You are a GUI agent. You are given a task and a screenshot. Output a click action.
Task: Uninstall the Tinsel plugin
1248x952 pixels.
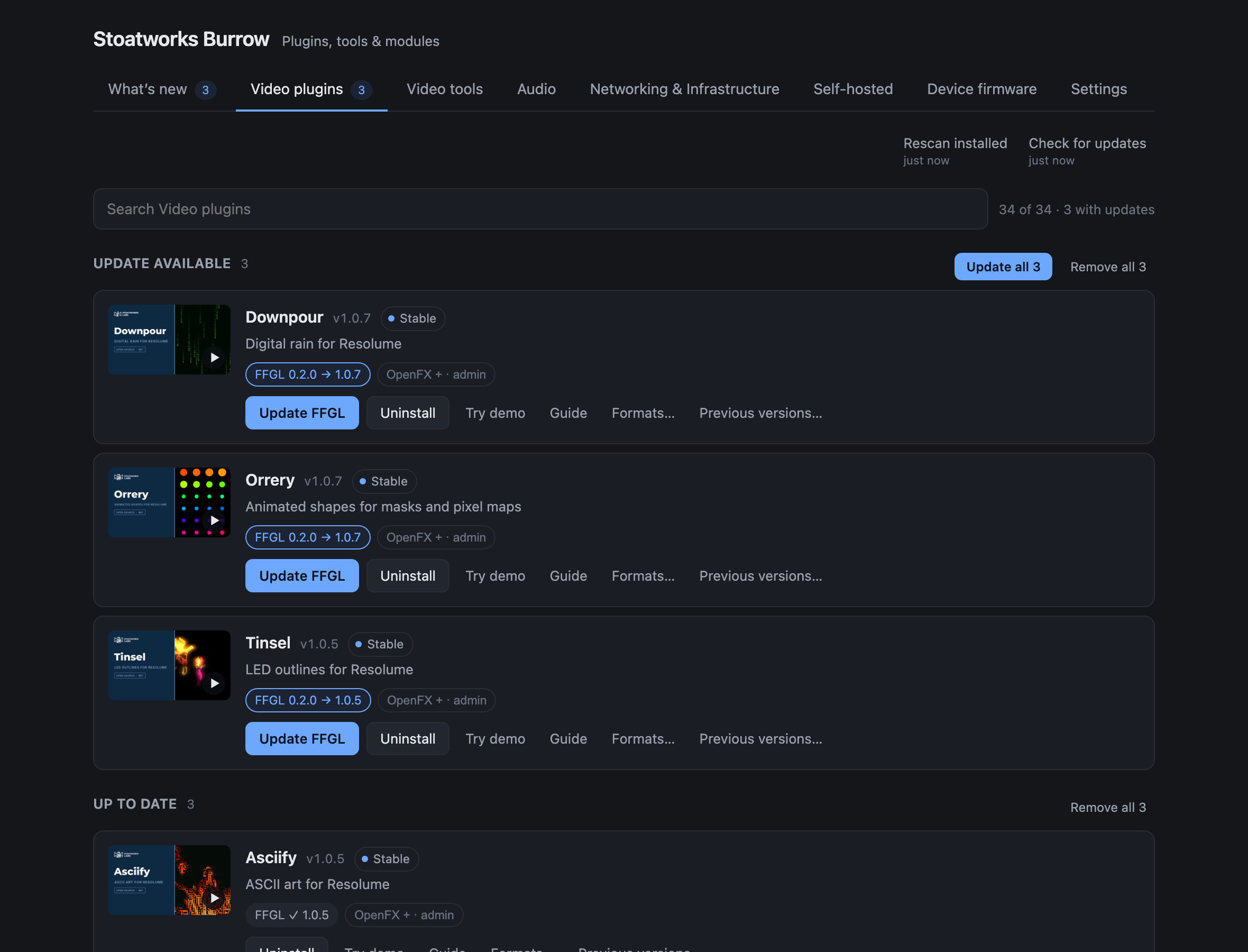(x=408, y=739)
